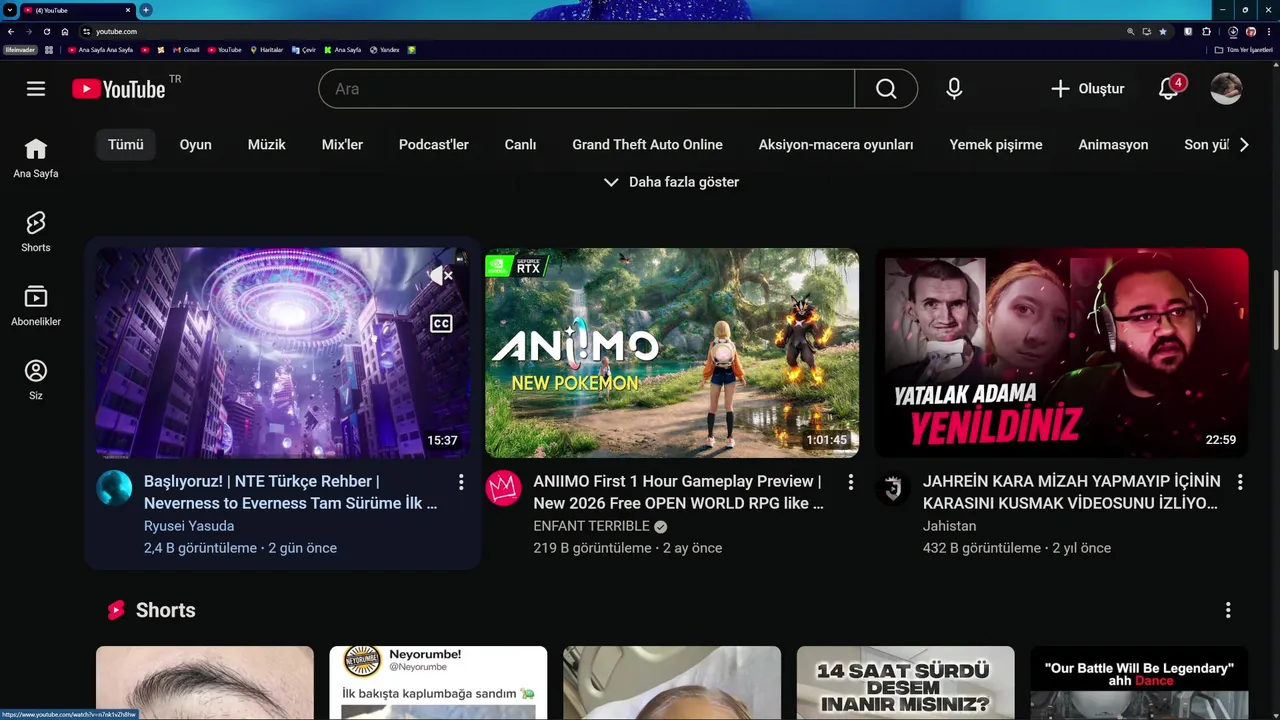Open Abonelikler subscriptions in sidebar
Screen dimensions: 1280x720
pos(36,306)
